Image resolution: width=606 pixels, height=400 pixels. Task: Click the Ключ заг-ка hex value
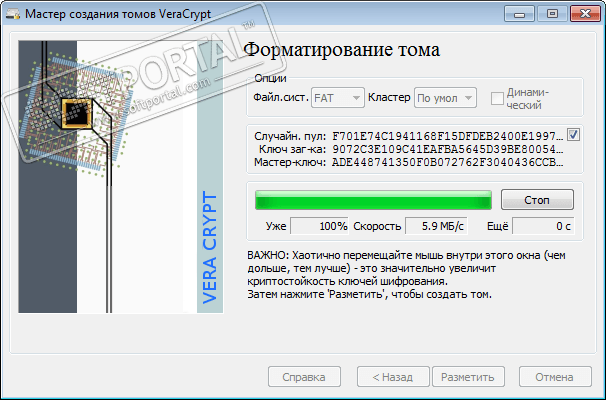(448, 149)
